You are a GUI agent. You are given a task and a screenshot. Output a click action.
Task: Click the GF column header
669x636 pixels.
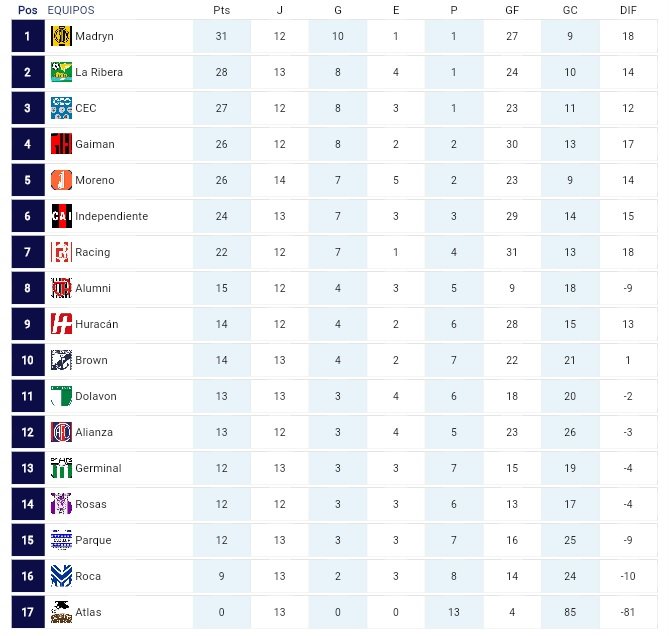tap(512, 10)
